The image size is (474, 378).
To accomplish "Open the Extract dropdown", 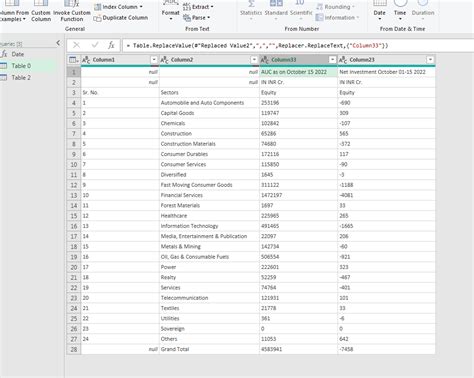I will click(x=198, y=7).
